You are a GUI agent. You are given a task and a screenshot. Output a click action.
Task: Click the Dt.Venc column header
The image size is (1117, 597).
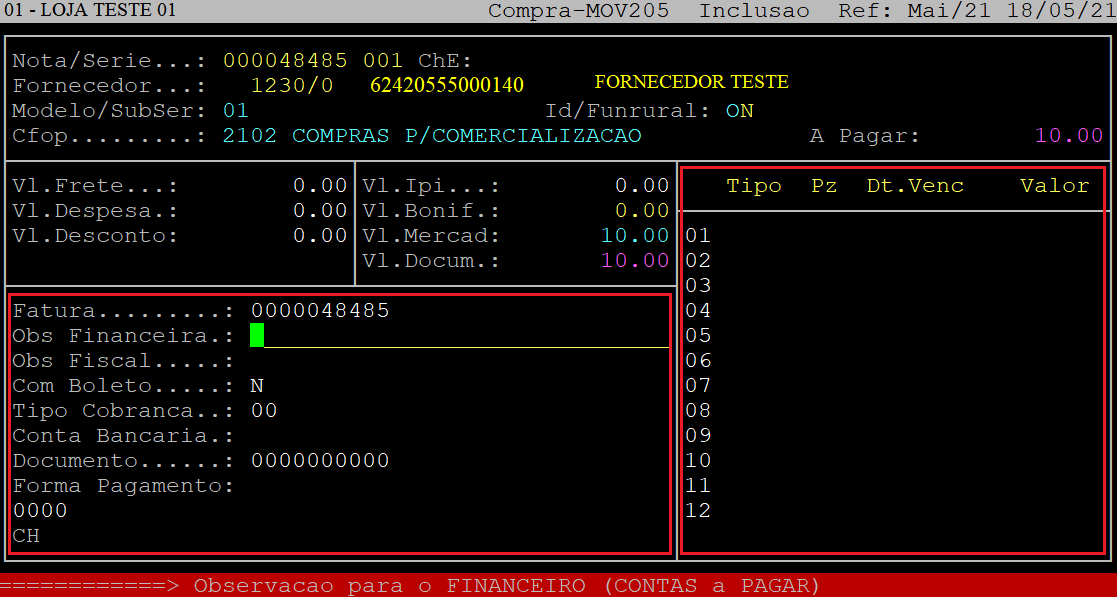(x=915, y=186)
